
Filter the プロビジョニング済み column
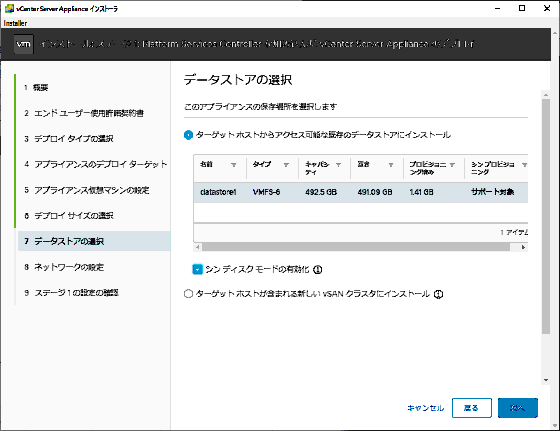(452, 165)
